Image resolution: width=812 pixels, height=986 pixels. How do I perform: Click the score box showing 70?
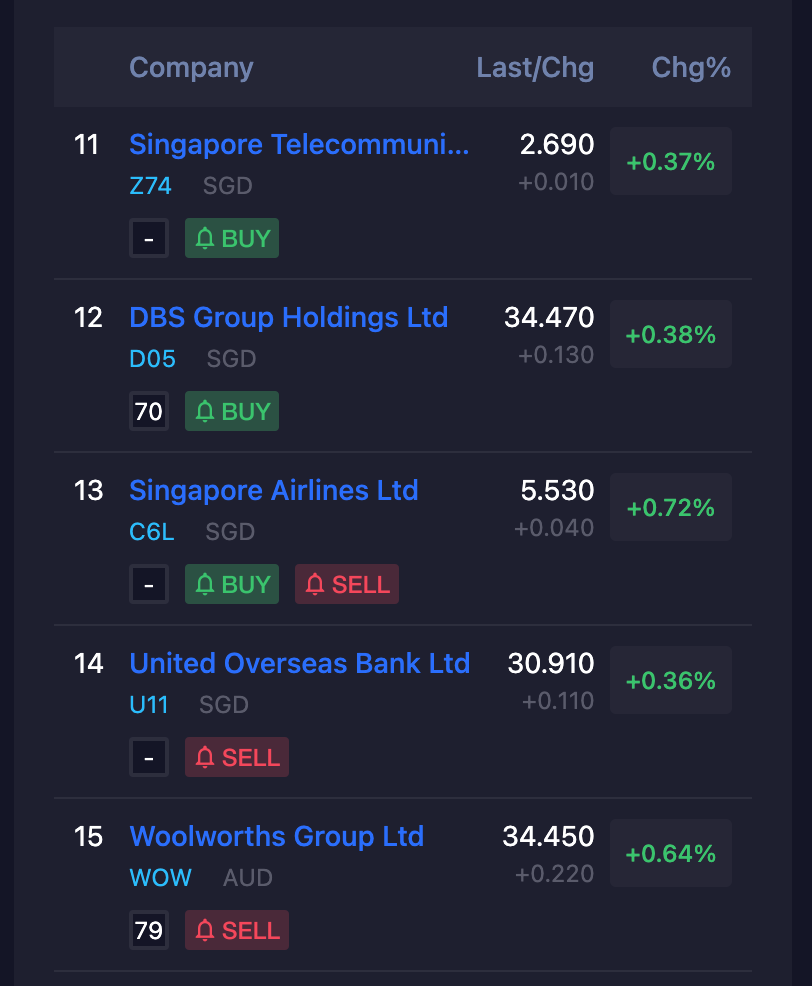coord(149,411)
